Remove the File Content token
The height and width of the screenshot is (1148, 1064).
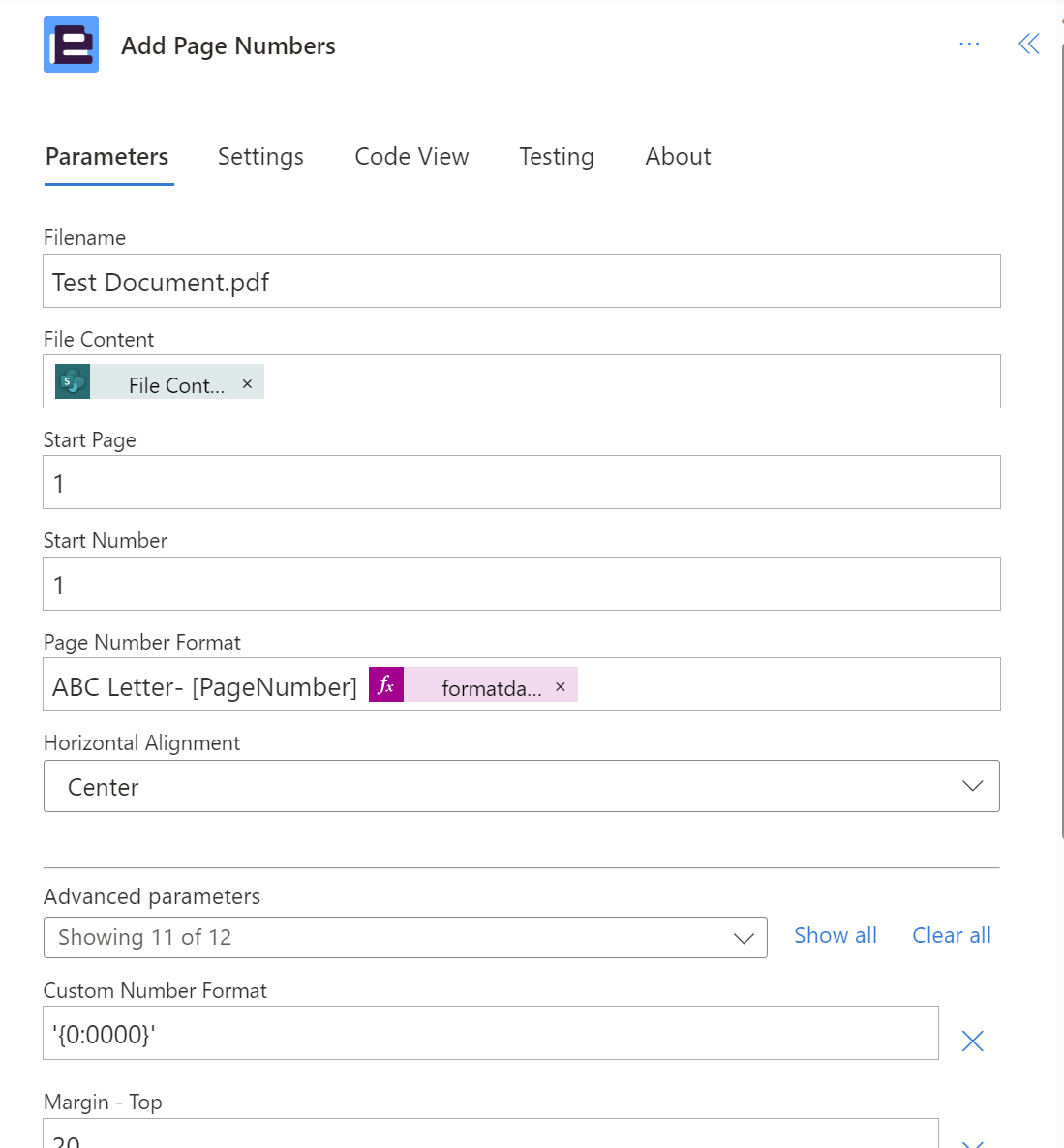point(247,383)
